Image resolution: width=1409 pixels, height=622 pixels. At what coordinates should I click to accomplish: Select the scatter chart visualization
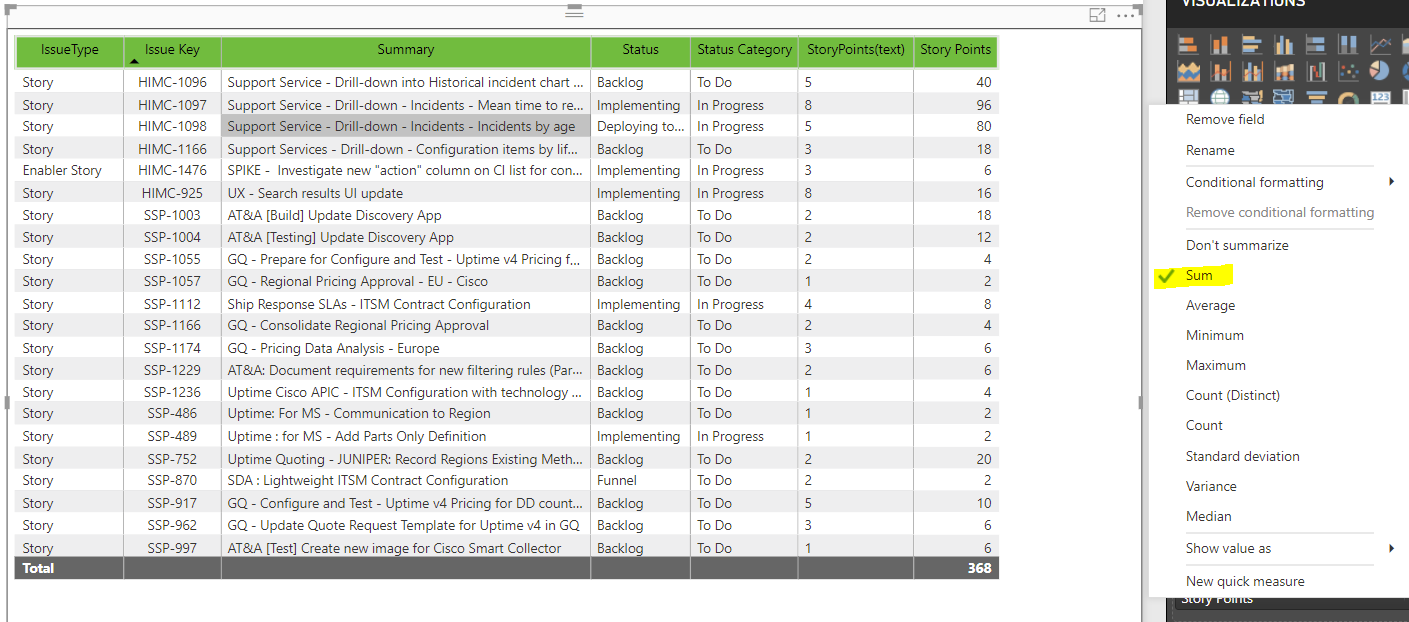(x=1348, y=71)
